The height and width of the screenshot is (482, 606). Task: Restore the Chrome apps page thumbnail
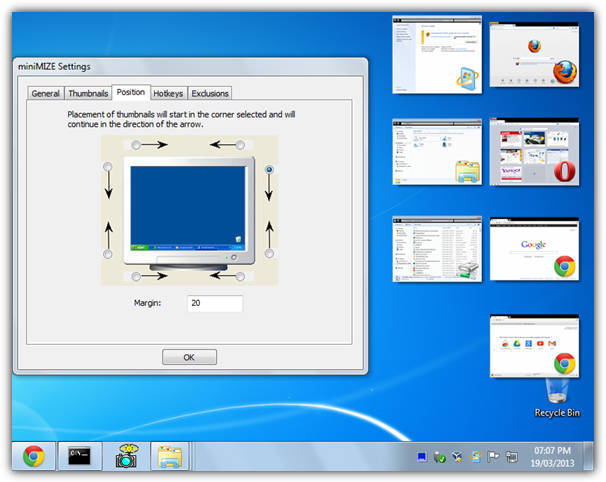pos(534,346)
